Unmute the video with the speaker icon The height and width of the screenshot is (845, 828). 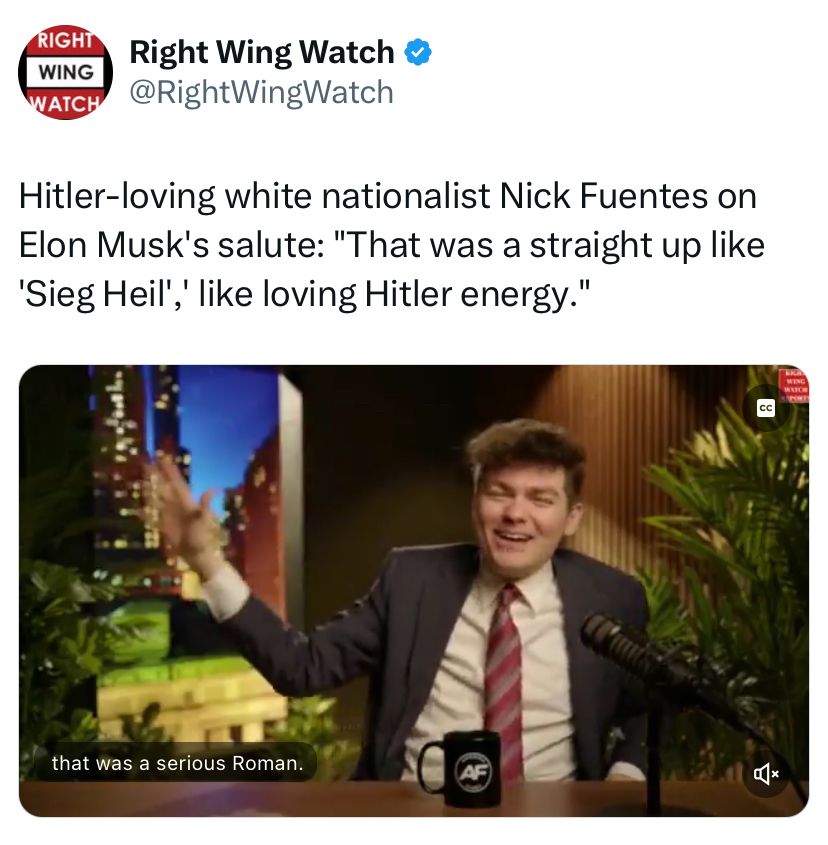(766, 774)
